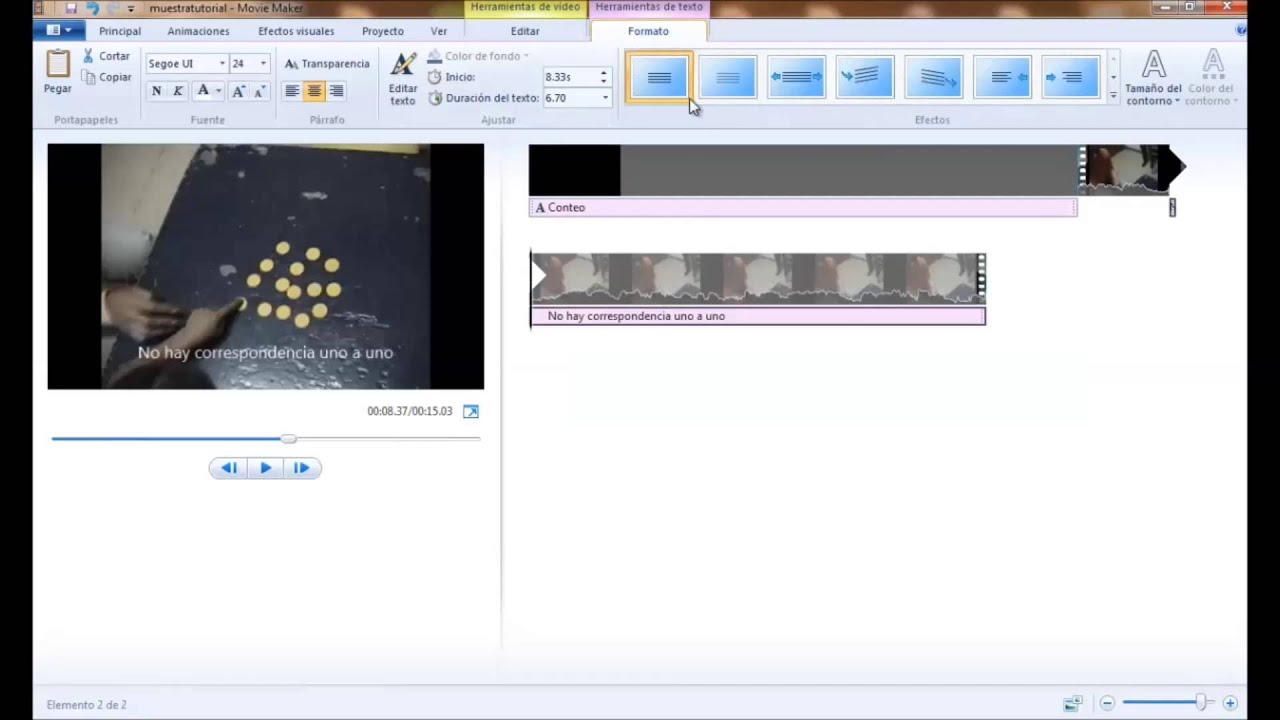The image size is (1280, 720).
Task: Select the Conteo caption in timeline
Action: (x=803, y=207)
